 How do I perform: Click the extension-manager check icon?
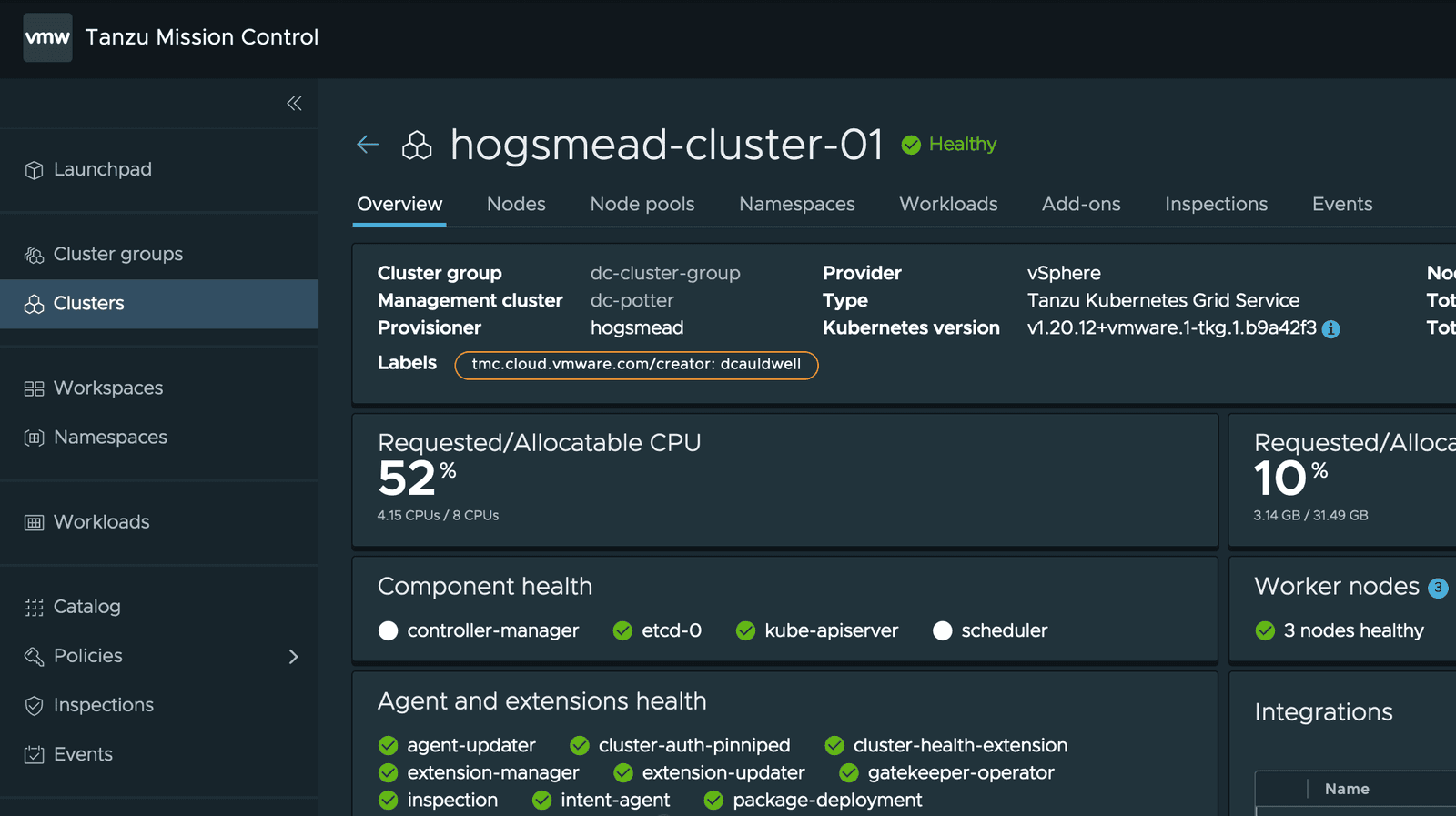click(x=389, y=773)
